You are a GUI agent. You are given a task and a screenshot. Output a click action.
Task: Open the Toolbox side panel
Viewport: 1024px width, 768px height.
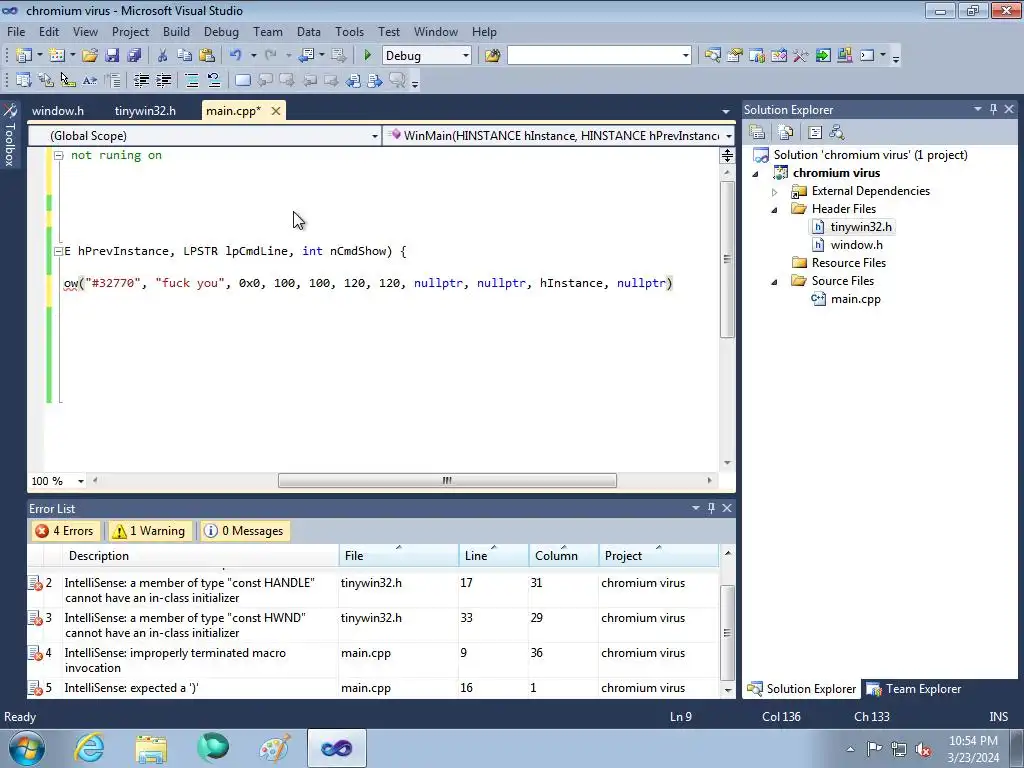pyautogui.click(x=9, y=135)
